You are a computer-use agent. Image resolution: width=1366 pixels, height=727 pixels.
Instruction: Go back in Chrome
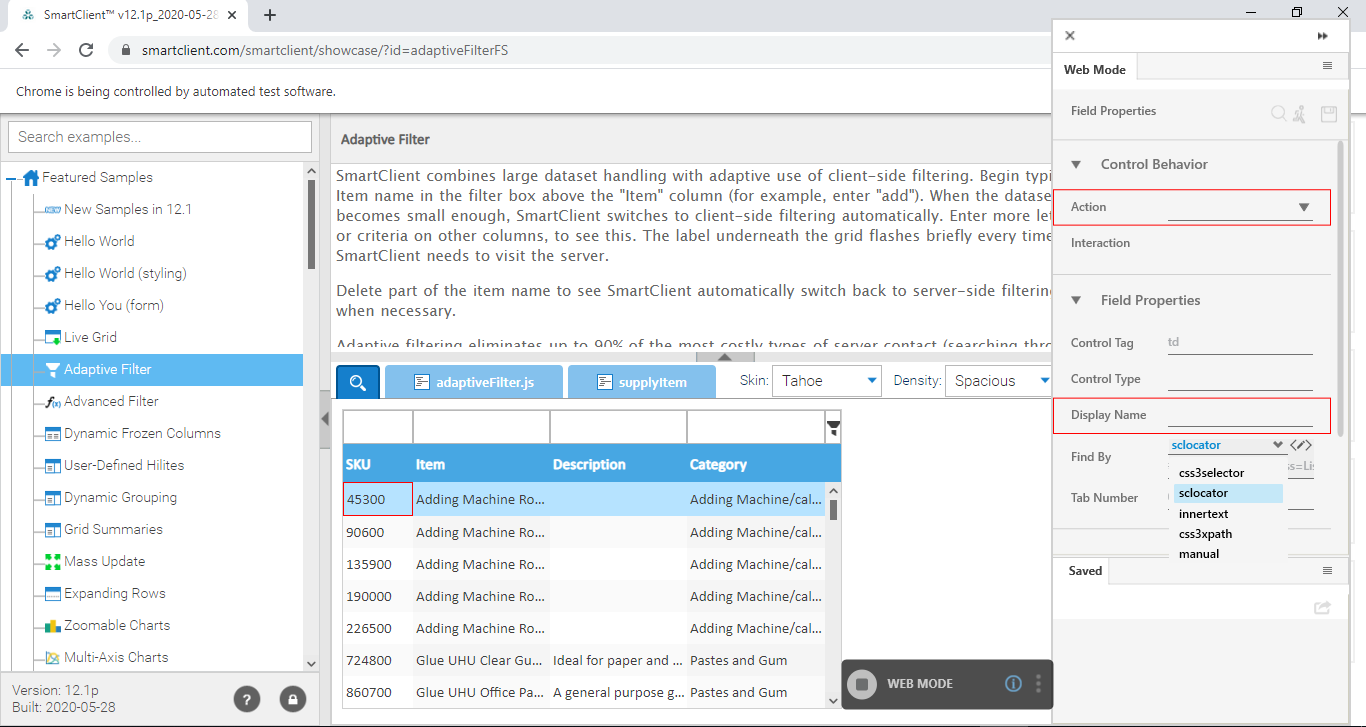[22, 50]
